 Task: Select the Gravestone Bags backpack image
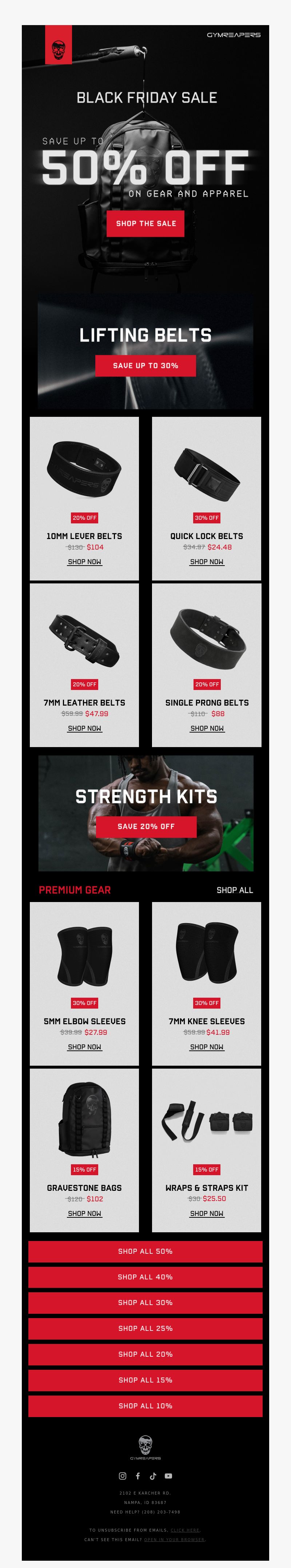pyautogui.click(x=85, y=1120)
